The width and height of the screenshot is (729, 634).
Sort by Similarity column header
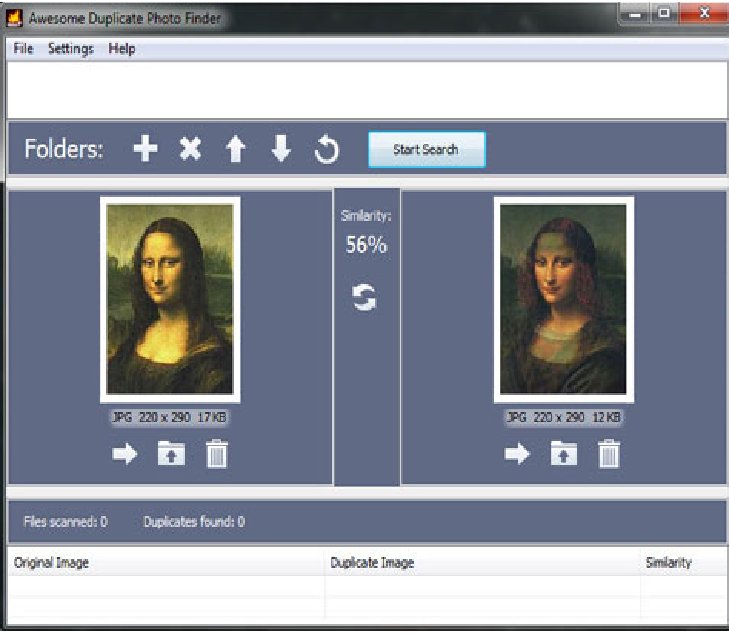click(668, 563)
